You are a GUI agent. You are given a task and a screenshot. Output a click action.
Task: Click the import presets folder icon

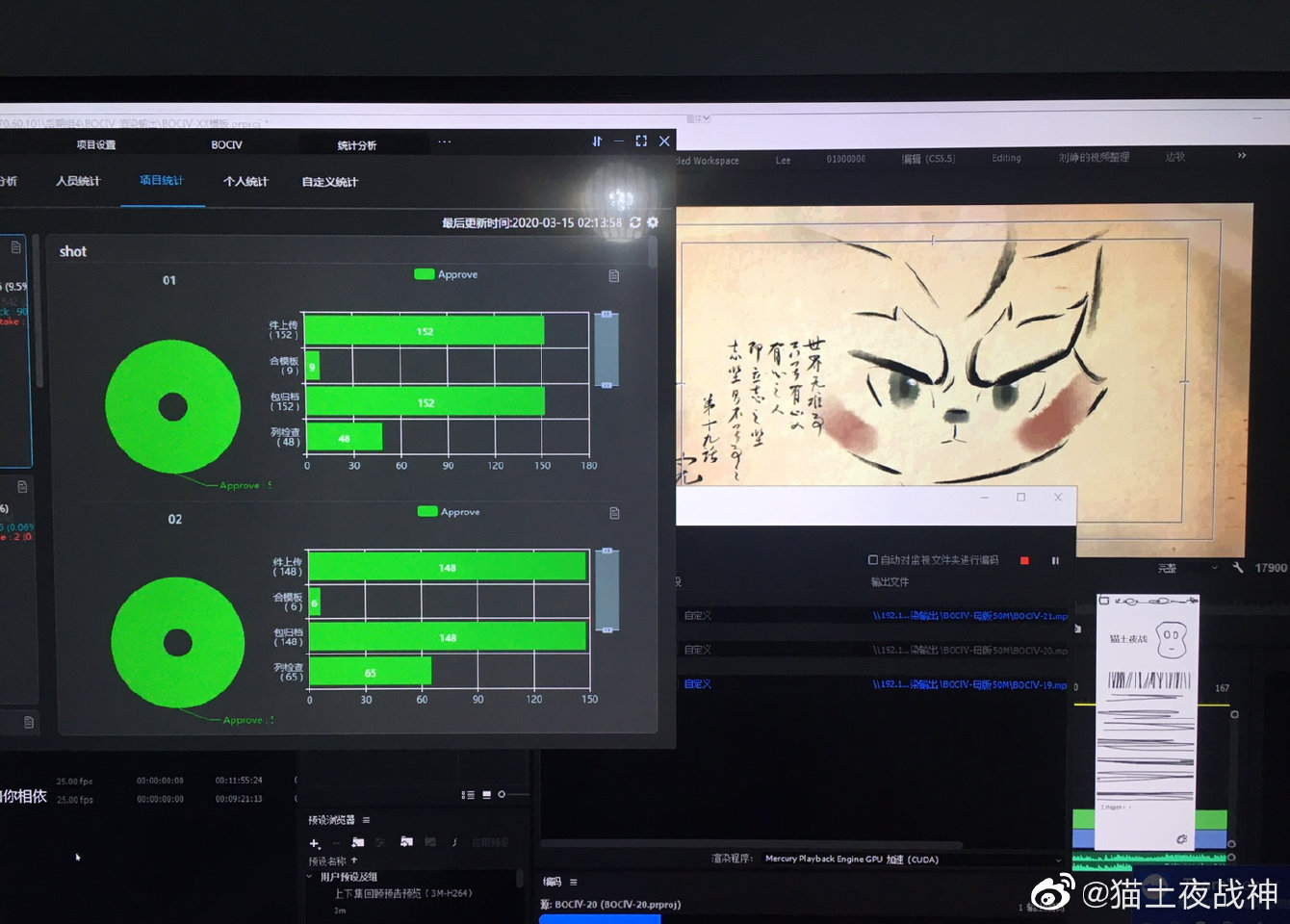coord(406,842)
